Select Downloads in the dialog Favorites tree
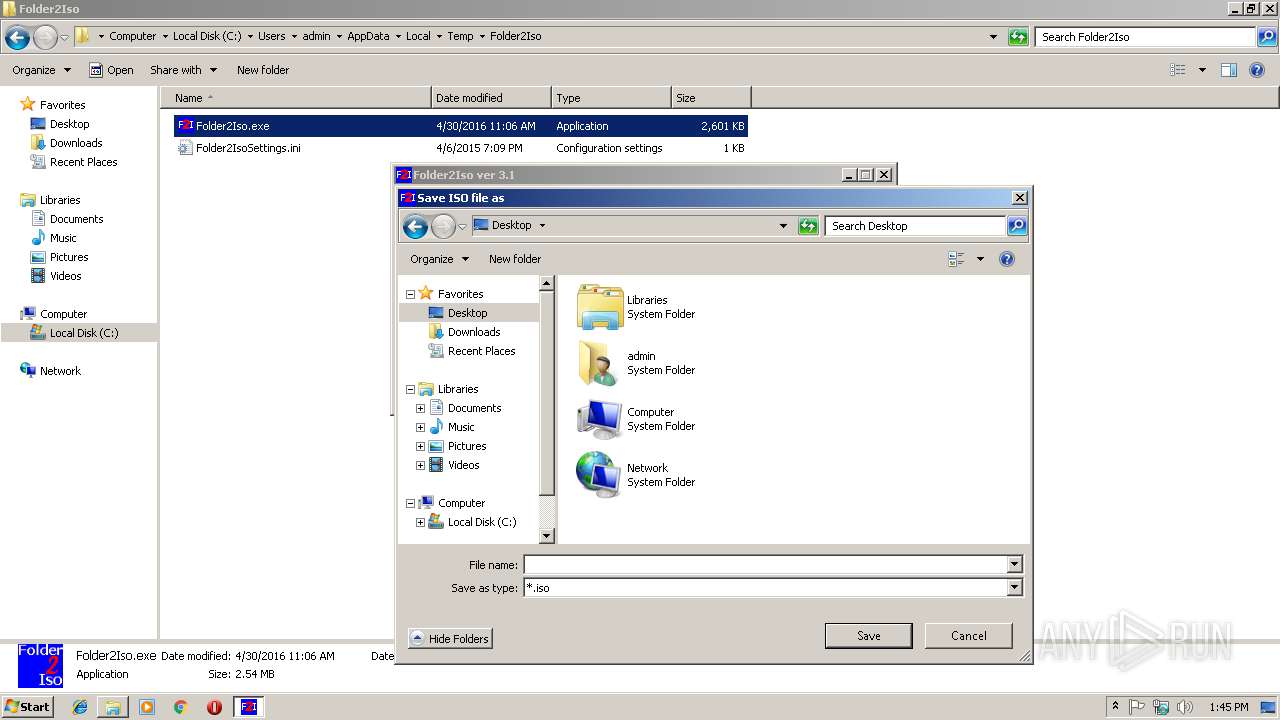 coord(474,332)
